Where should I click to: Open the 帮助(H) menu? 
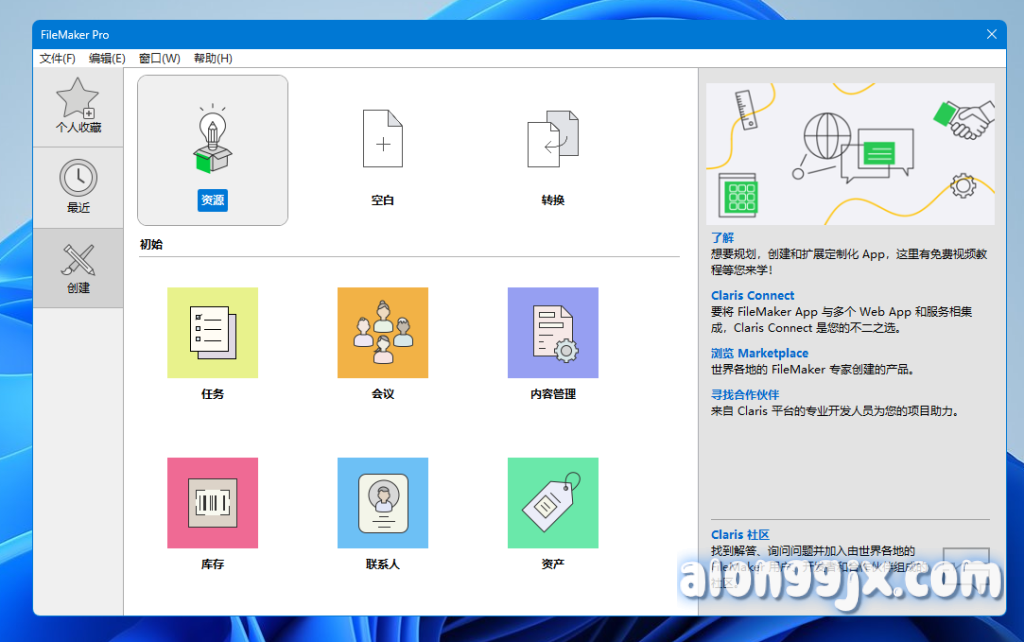pyautogui.click(x=212, y=58)
